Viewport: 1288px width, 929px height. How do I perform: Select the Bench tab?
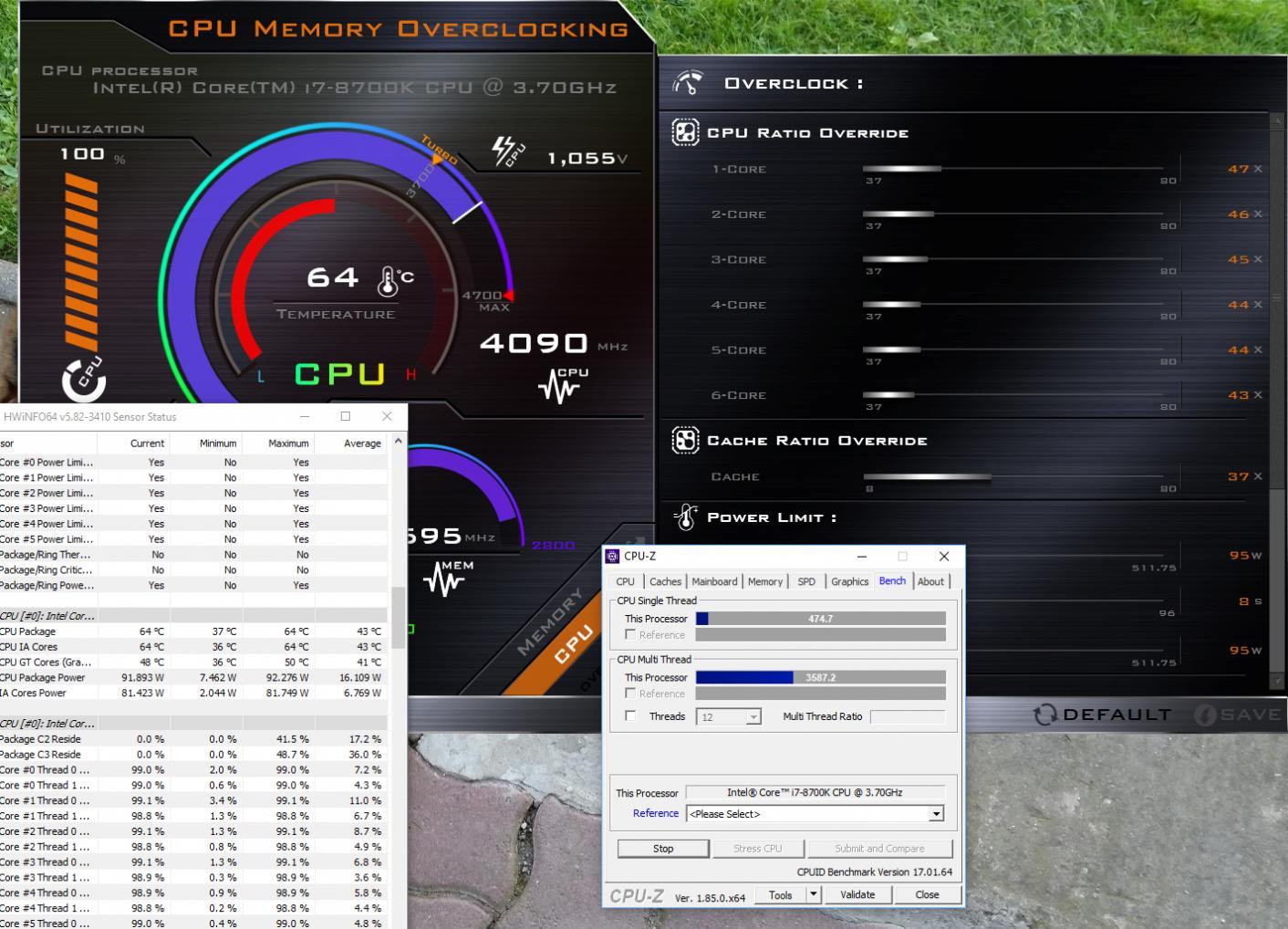[892, 580]
